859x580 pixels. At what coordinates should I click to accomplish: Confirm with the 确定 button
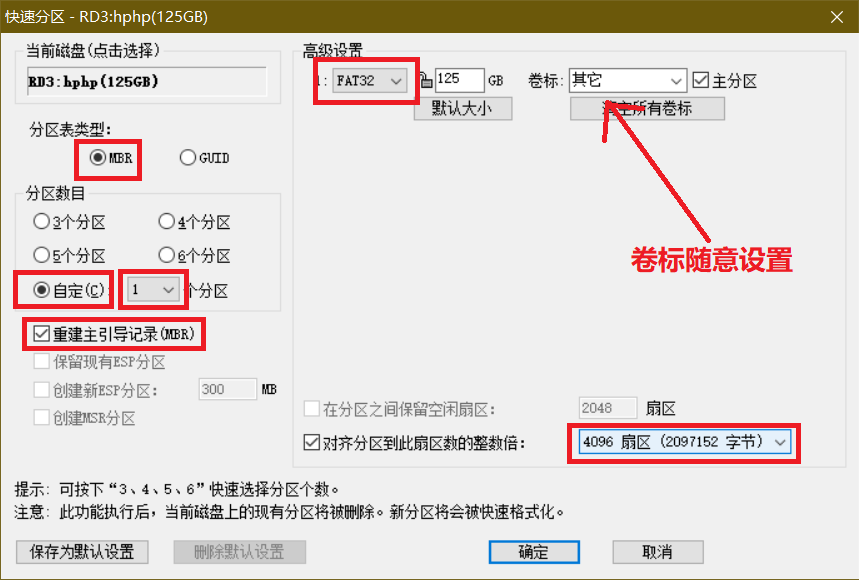(533, 552)
